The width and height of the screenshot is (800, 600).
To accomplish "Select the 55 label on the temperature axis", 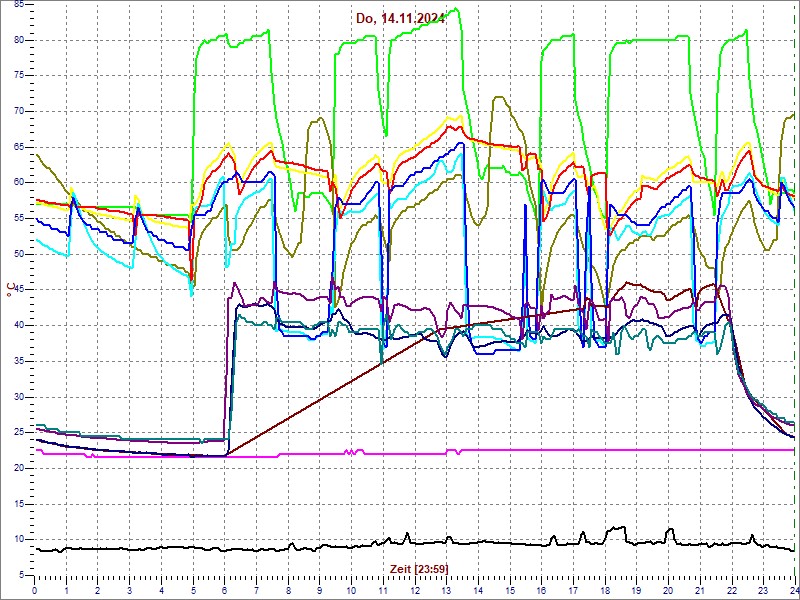I will click(19, 218).
